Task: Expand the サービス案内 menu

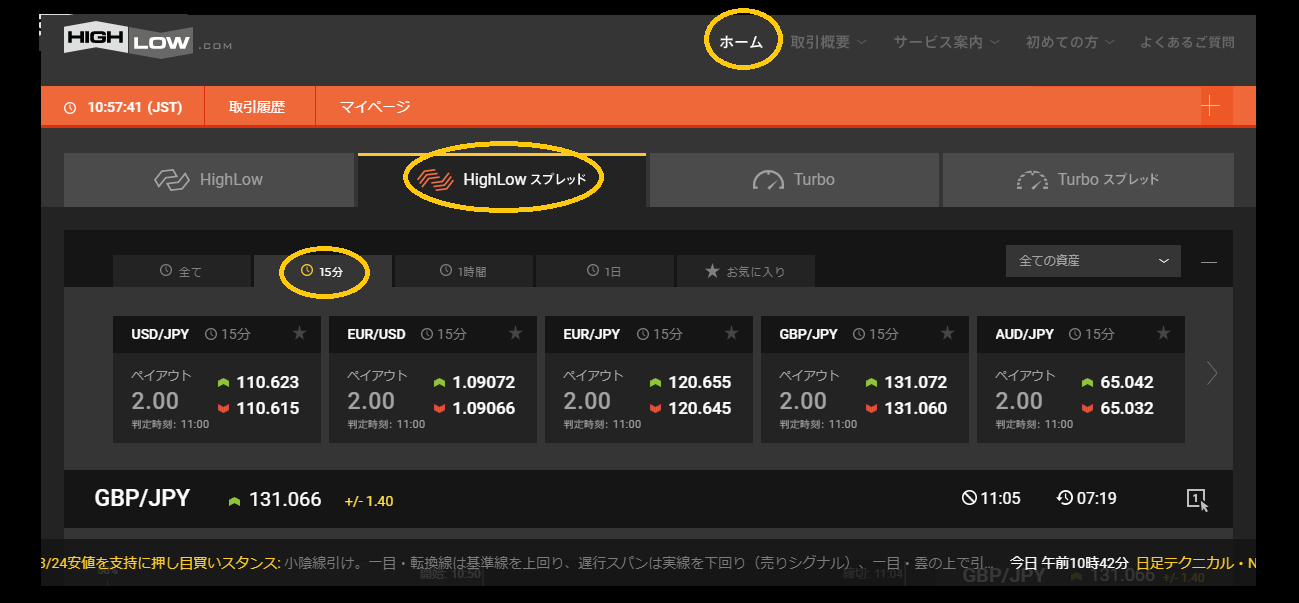Action: pos(944,42)
